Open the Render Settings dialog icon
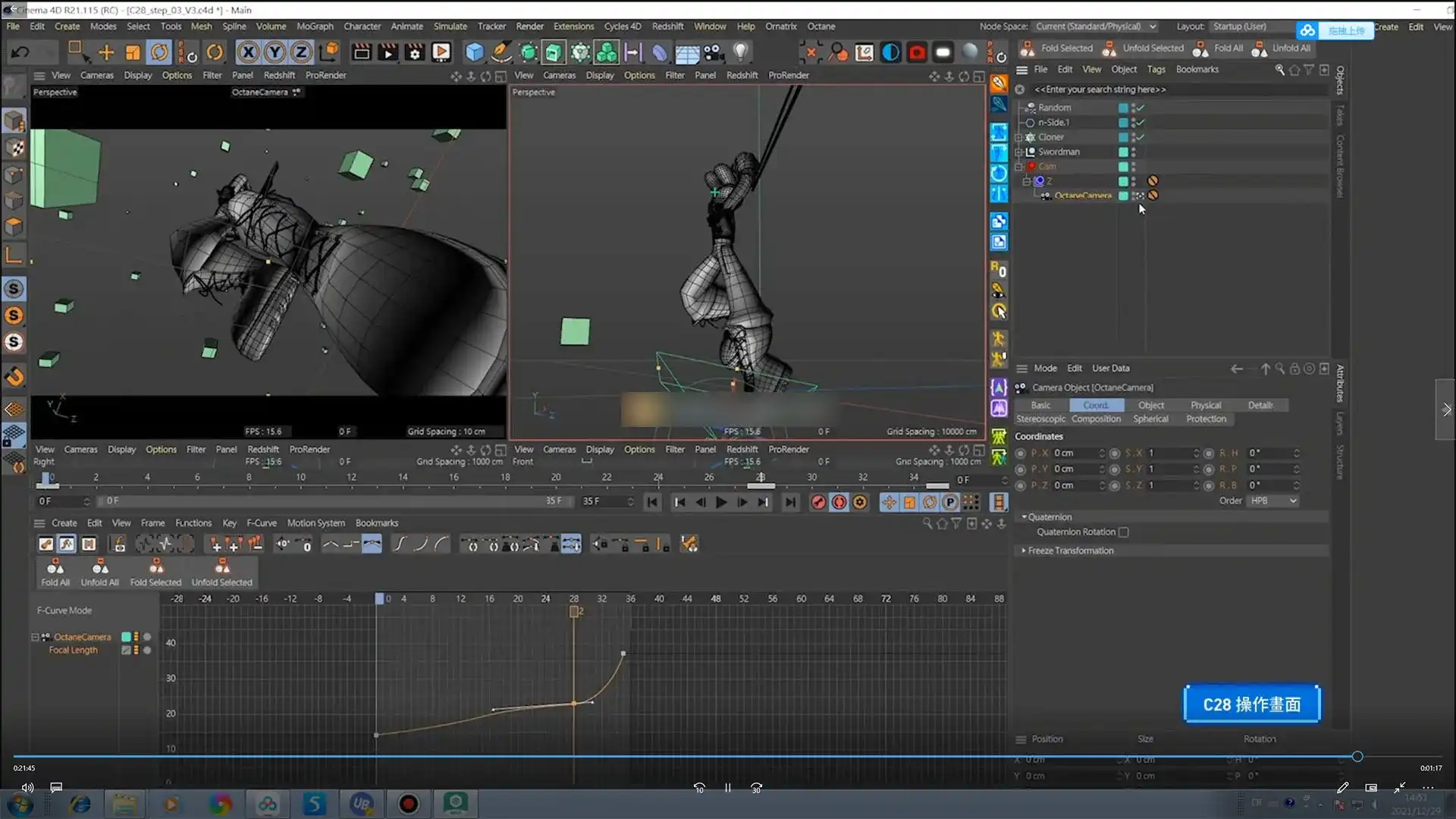Screen dimensions: 1456x819 [x=415, y=52]
